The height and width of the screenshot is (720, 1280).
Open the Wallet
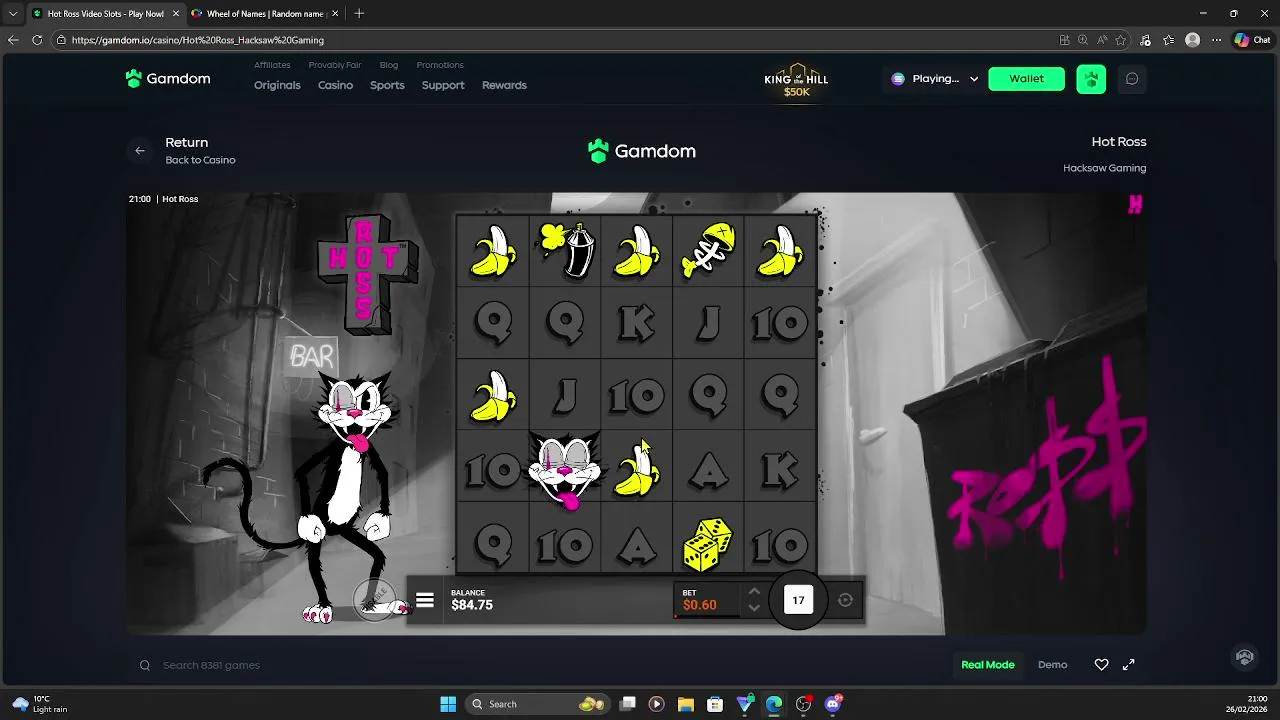pos(1026,79)
